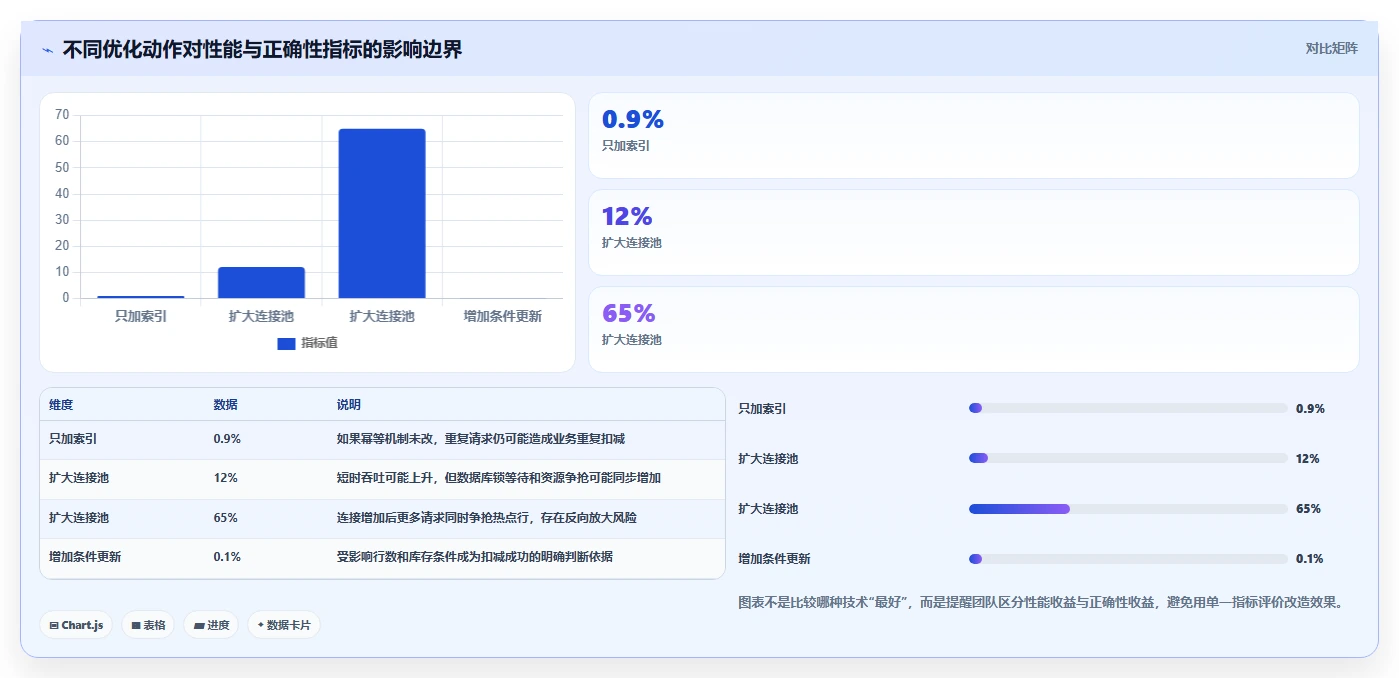Select the 数据卡片 chip
The image size is (1399, 678).
(284, 625)
